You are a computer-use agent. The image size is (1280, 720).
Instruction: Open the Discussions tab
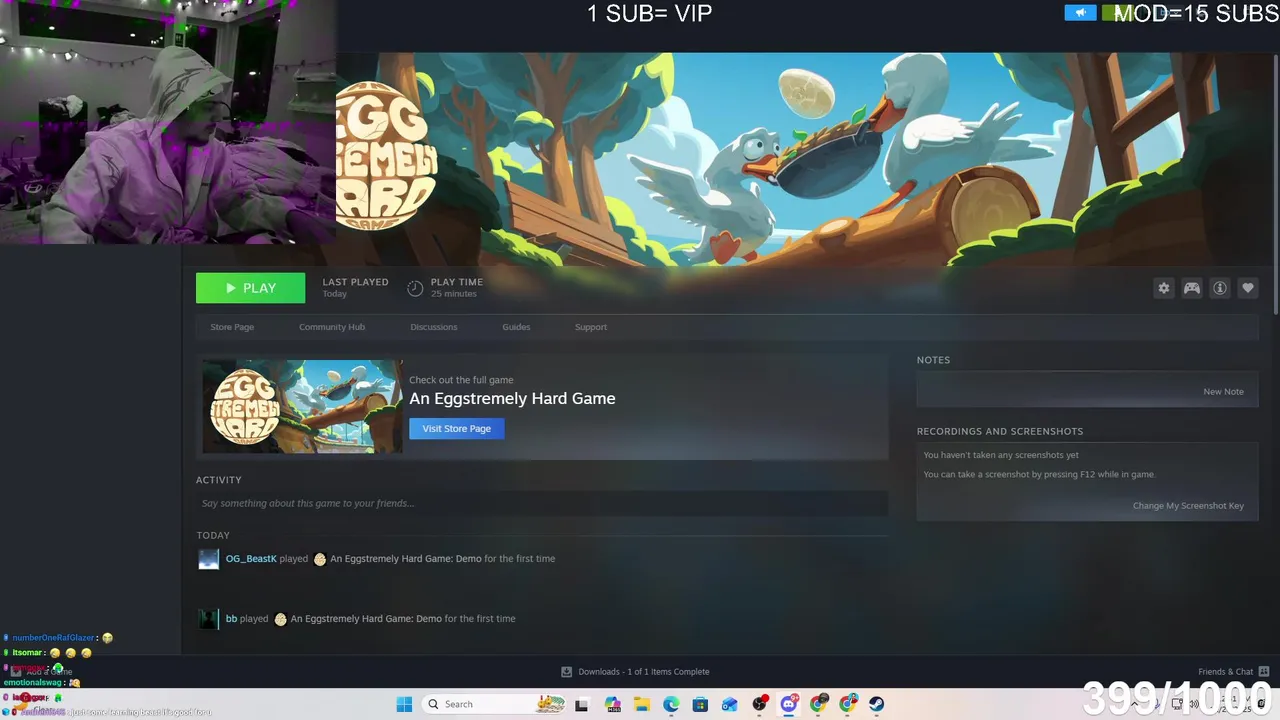point(434,327)
